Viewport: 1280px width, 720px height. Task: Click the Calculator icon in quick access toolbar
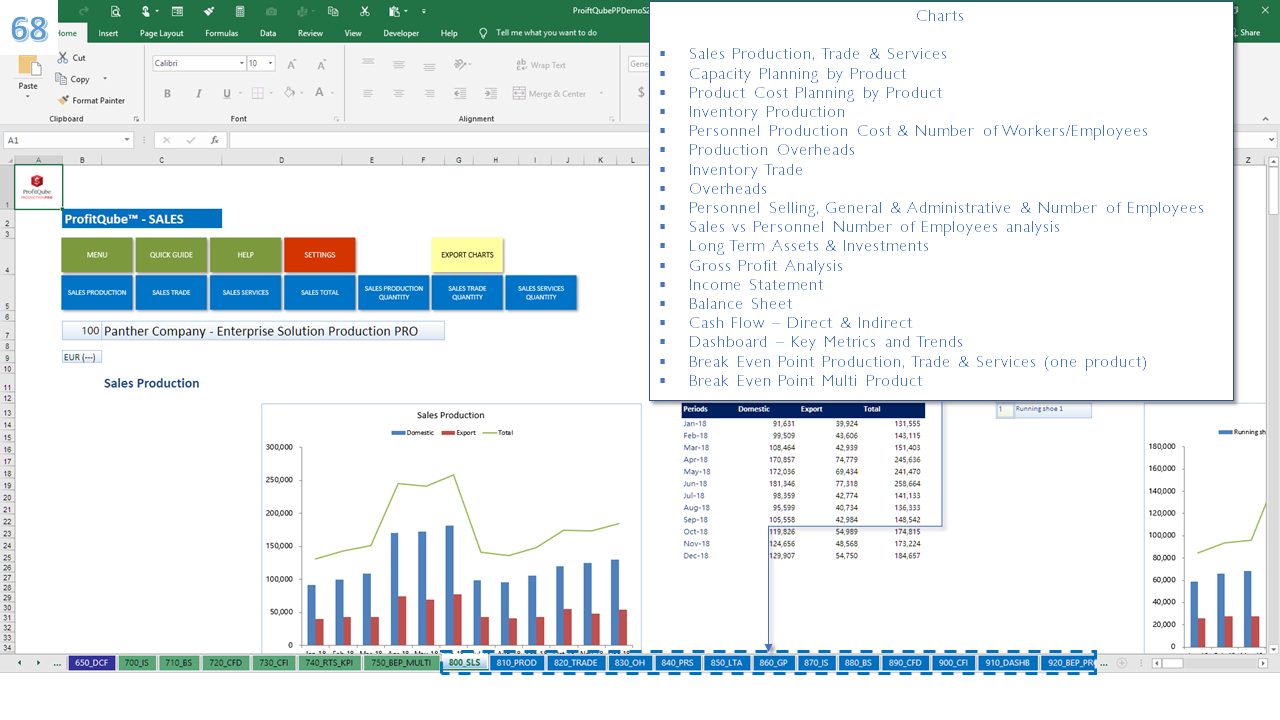click(240, 11)
